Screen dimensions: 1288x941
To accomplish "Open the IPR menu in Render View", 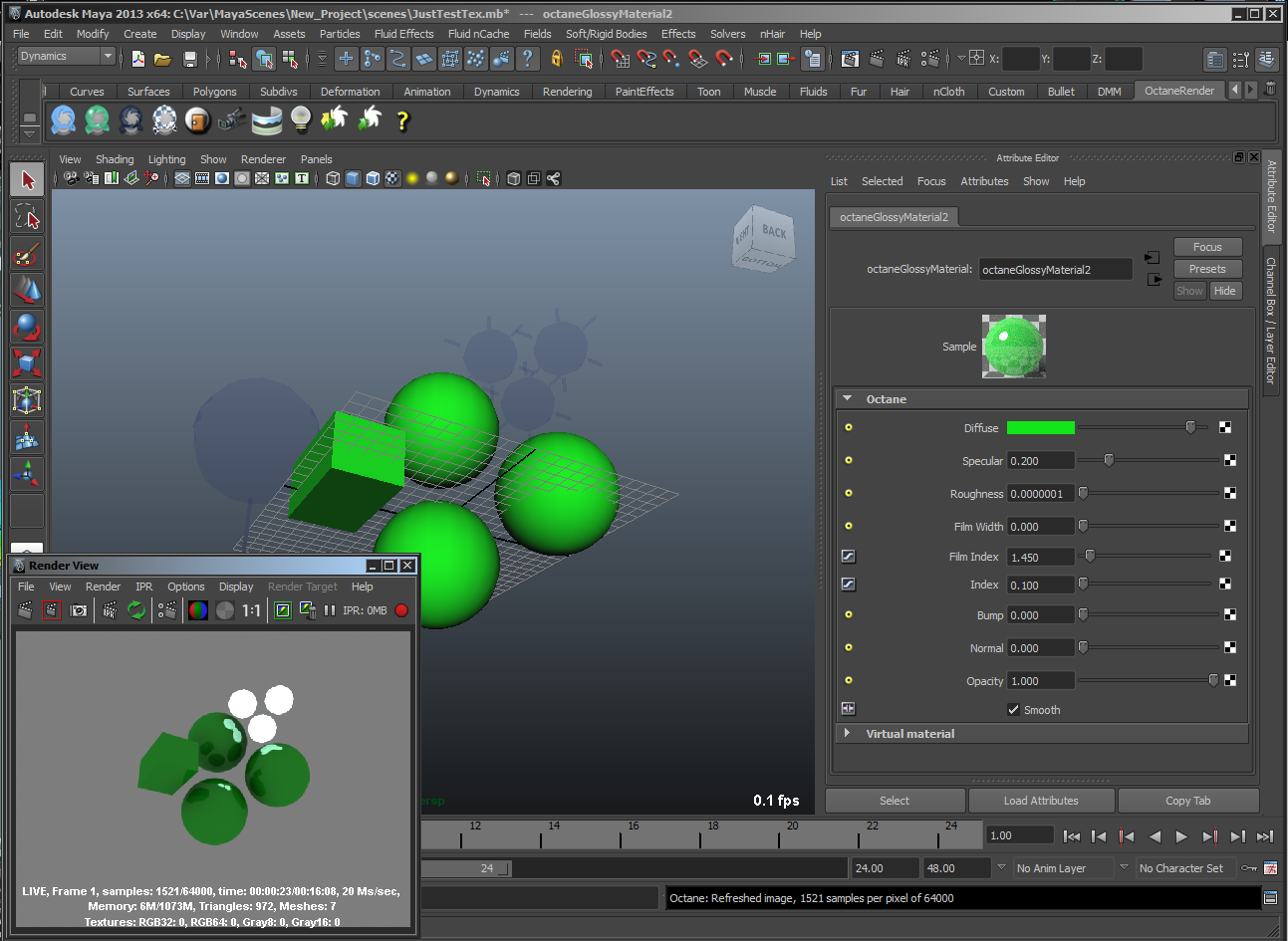I will pyautogui.click(x=143, y=587).
